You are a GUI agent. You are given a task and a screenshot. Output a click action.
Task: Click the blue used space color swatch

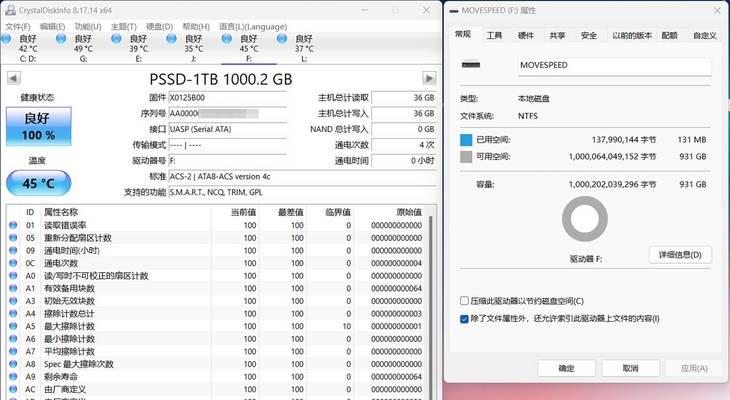tap(466, 140)
